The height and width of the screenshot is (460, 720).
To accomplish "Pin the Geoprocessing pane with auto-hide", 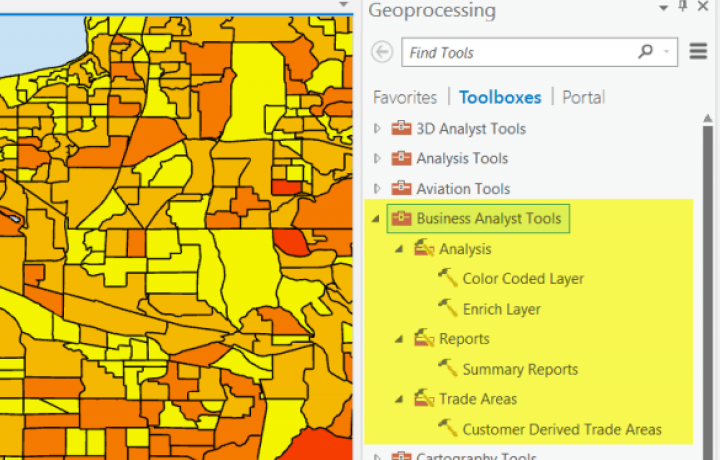I will click(683, 6).
